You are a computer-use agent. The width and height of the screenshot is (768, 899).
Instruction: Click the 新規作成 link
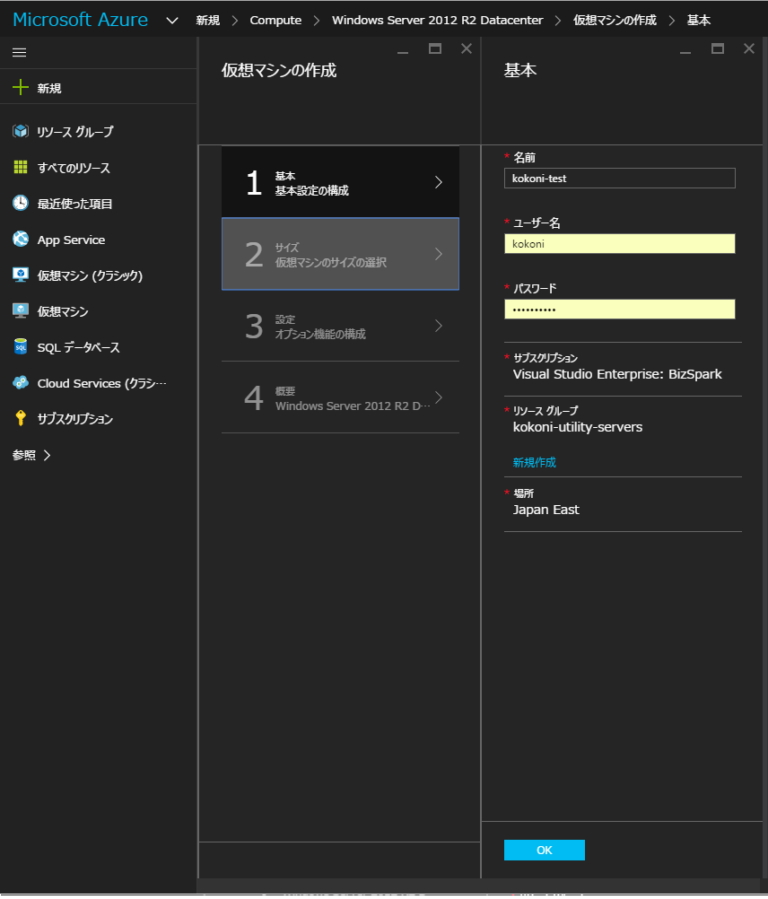534,462
